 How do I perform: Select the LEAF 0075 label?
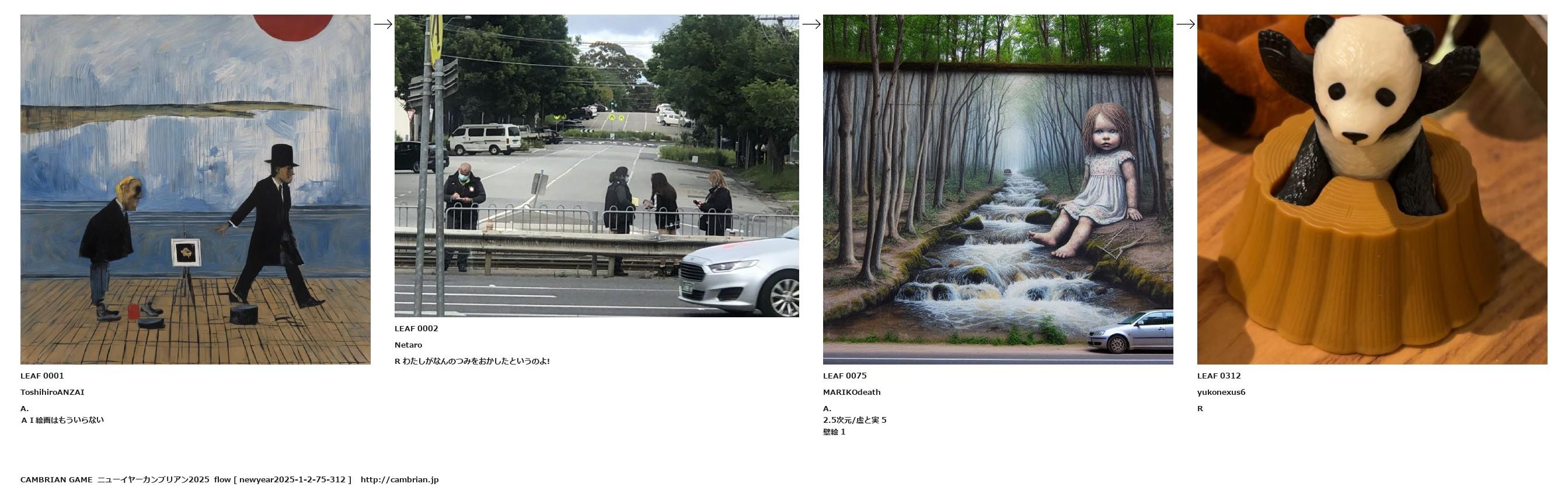(x=845, y=376)
